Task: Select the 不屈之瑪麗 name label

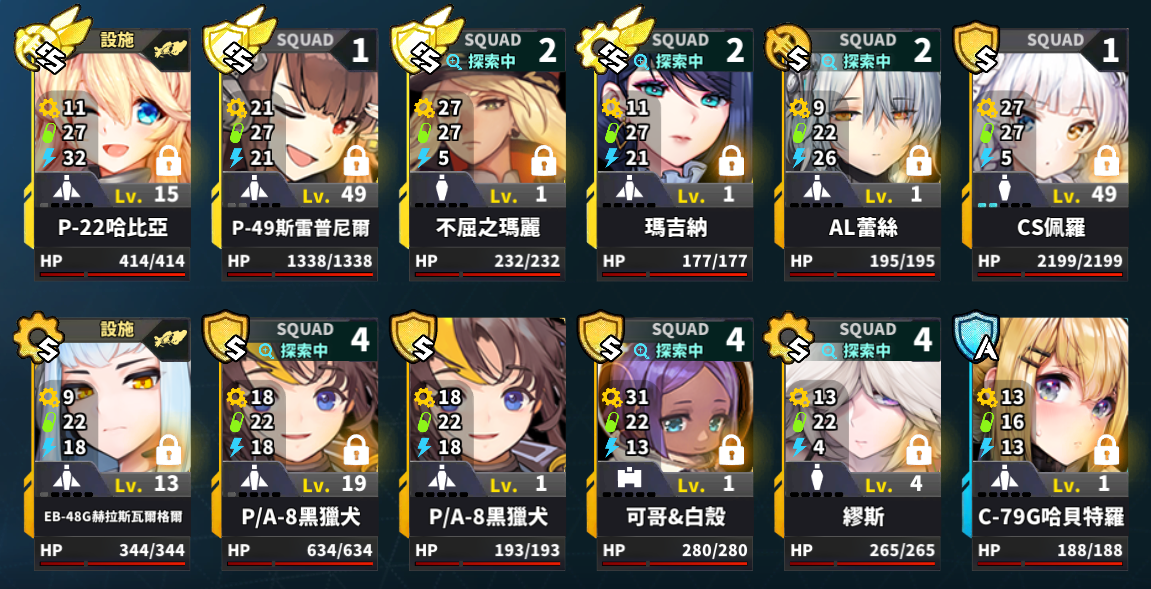Action: [487, 228]
